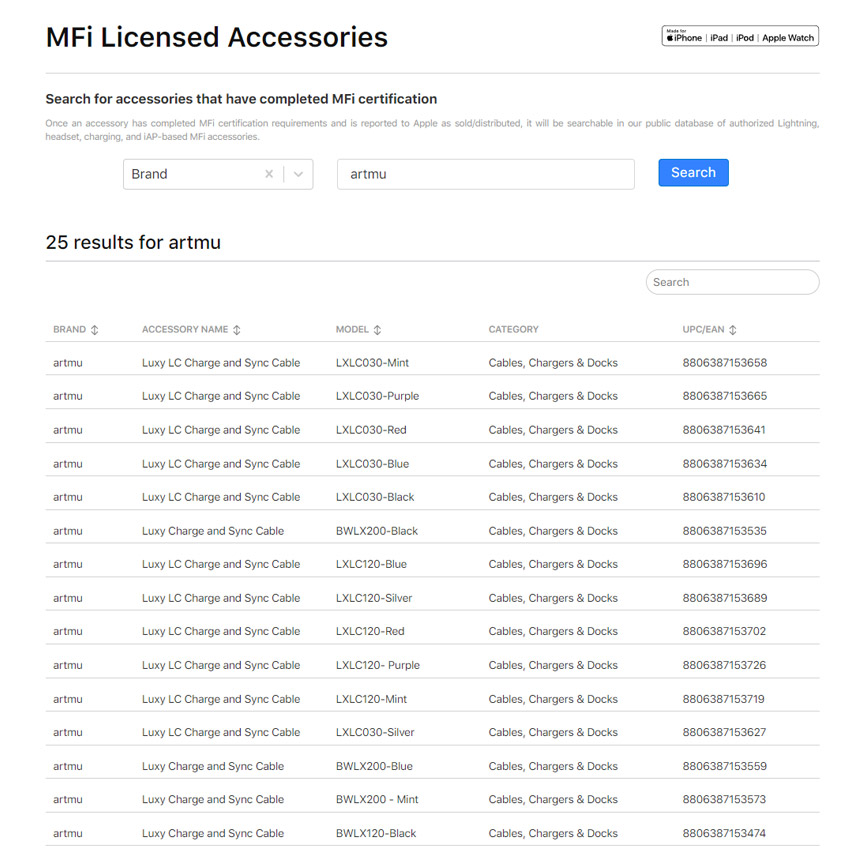This screenshot has height=860, width=860.
Task: Click UPC 8806387153627
Action: [x=724, y=732]
